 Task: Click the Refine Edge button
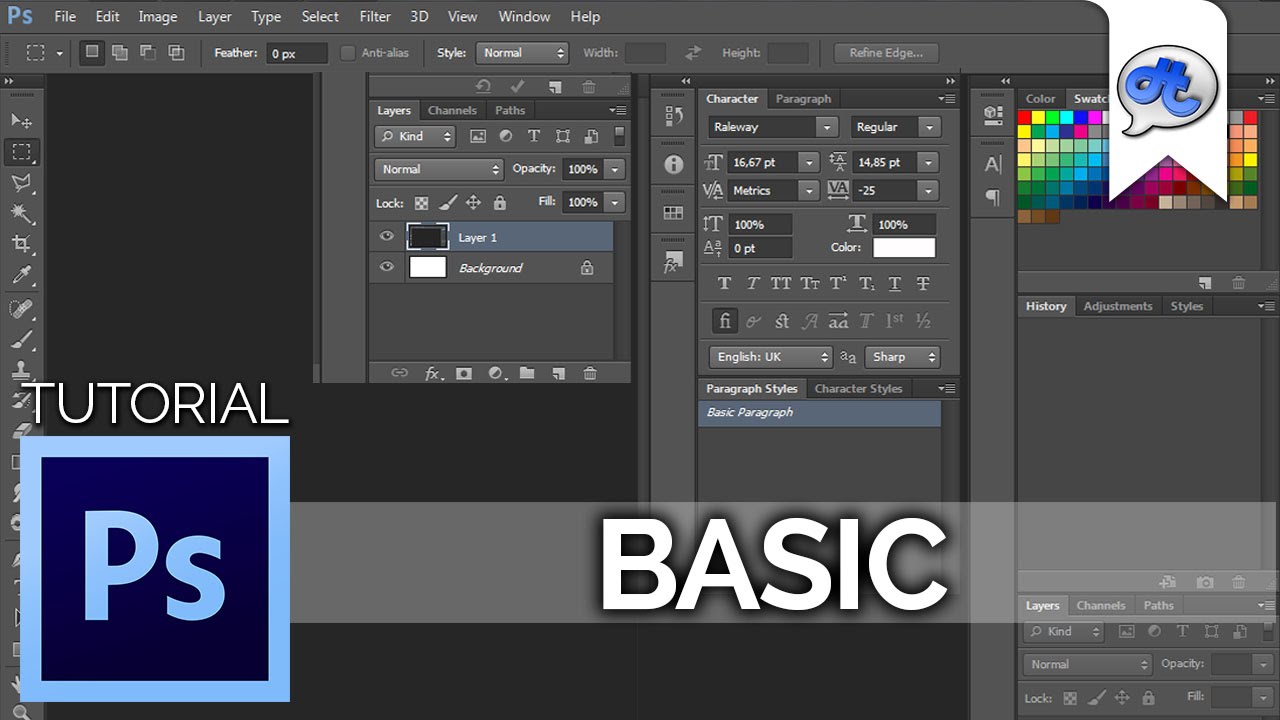tap(886, 53)
